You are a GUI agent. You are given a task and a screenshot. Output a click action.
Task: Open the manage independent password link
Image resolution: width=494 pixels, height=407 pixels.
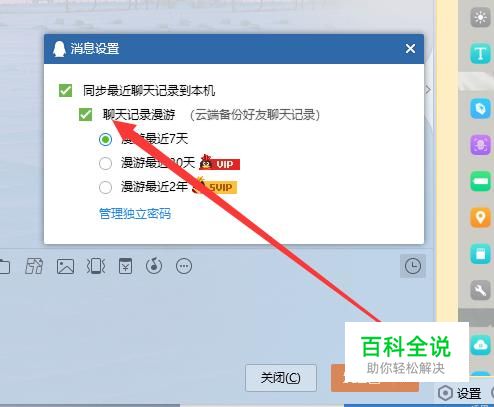pos(135,214)
